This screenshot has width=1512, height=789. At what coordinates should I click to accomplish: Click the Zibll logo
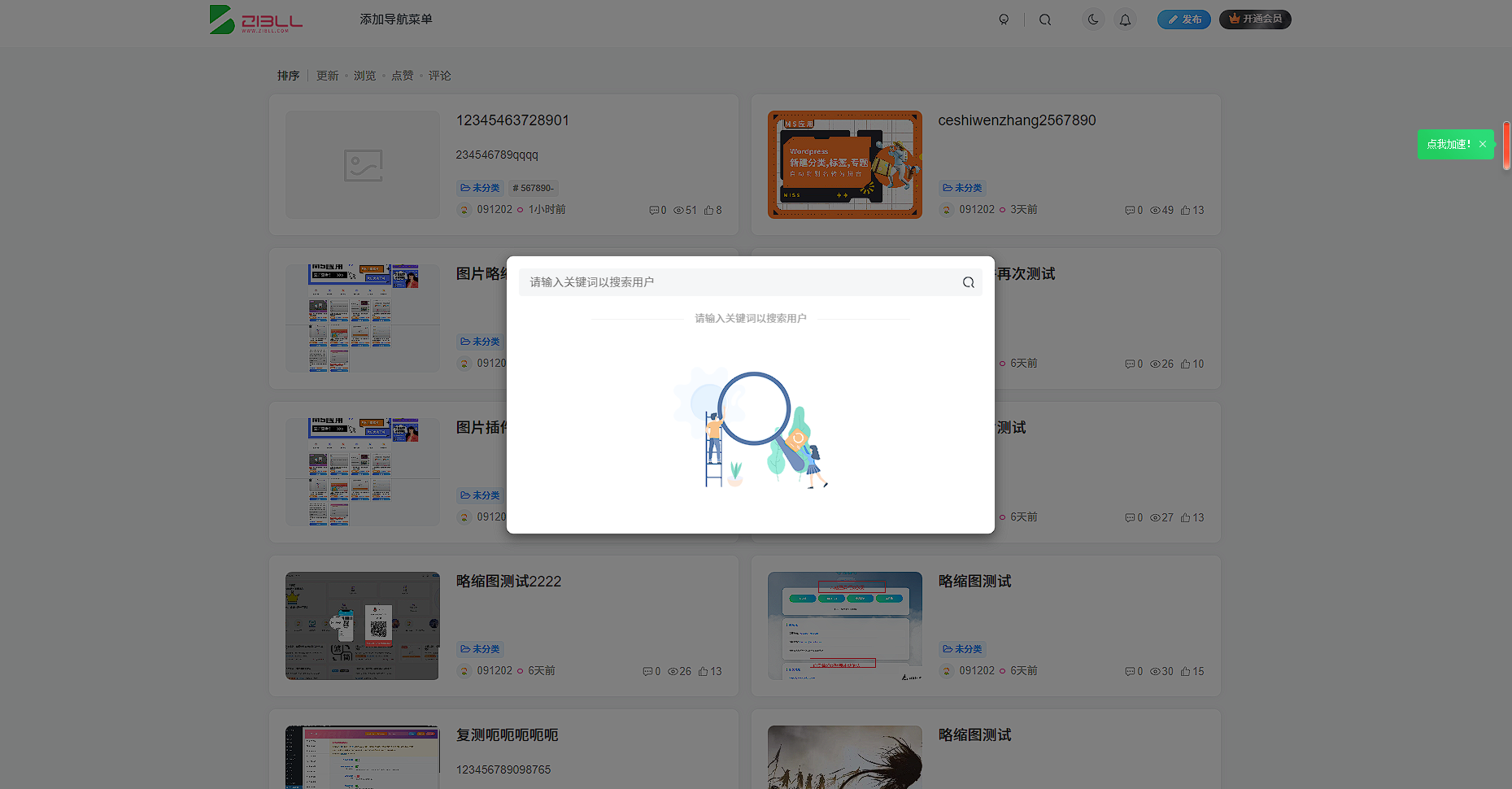(255, 19)
